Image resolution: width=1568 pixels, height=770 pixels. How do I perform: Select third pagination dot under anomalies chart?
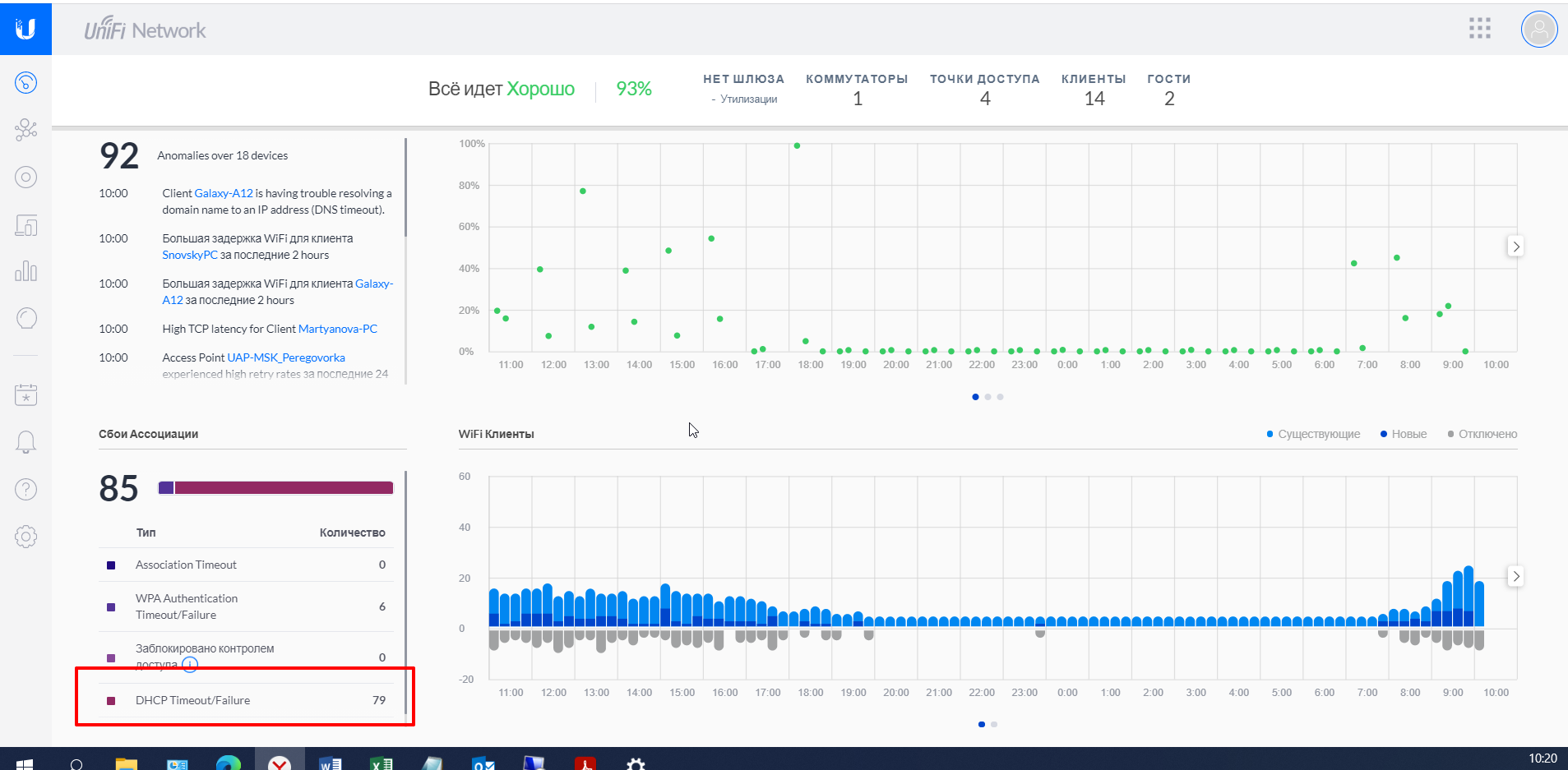pyautogui.click(x=1000, y=397)
